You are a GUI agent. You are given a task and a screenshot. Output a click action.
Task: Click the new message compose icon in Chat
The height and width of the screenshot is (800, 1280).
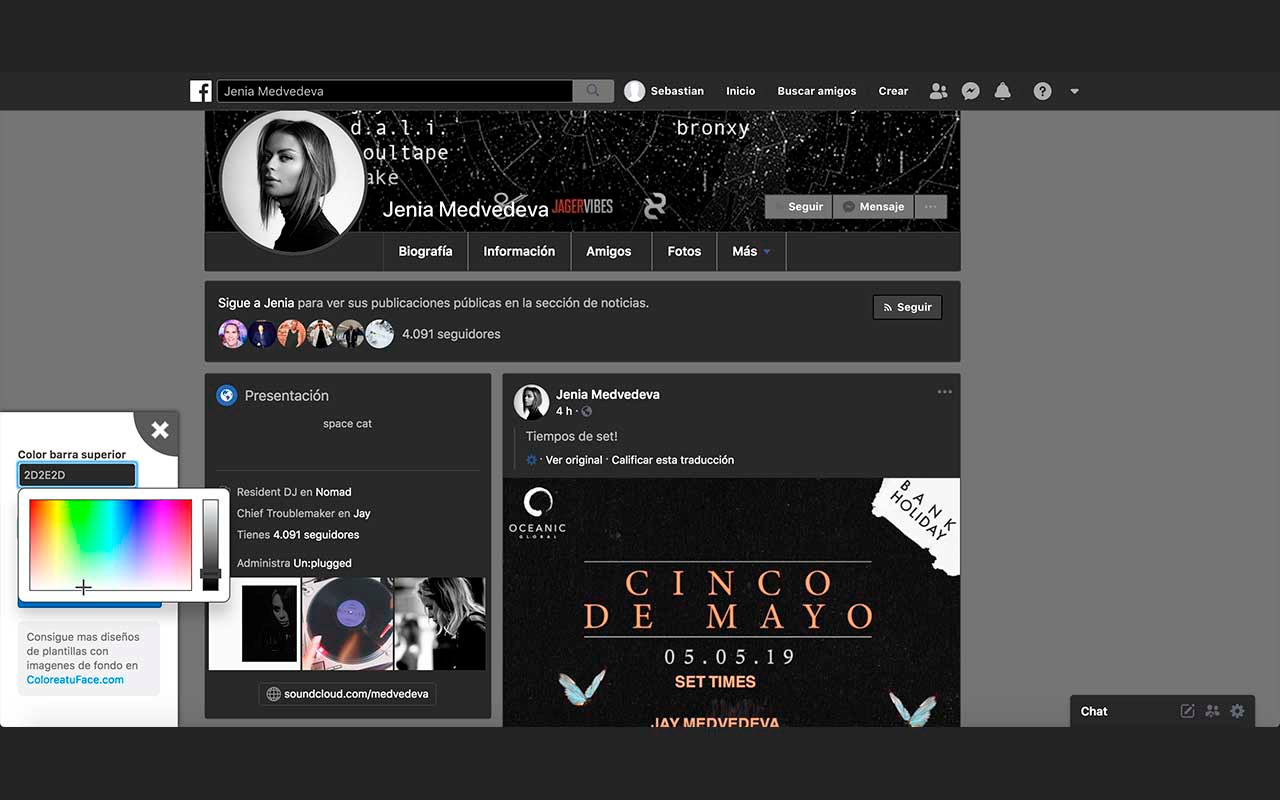[x=1187, y=711]
